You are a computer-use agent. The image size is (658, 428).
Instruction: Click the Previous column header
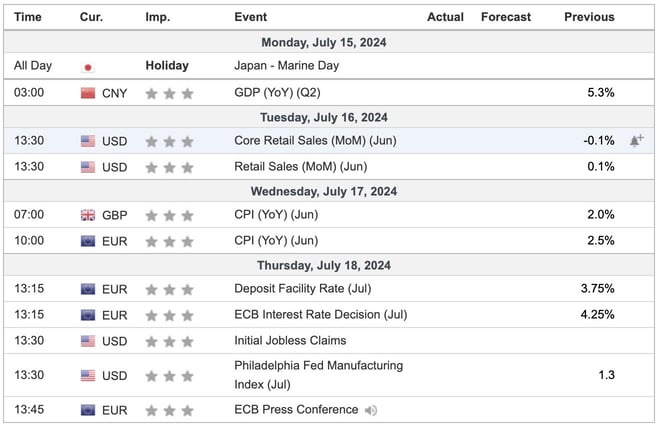(x=589, y=17)
